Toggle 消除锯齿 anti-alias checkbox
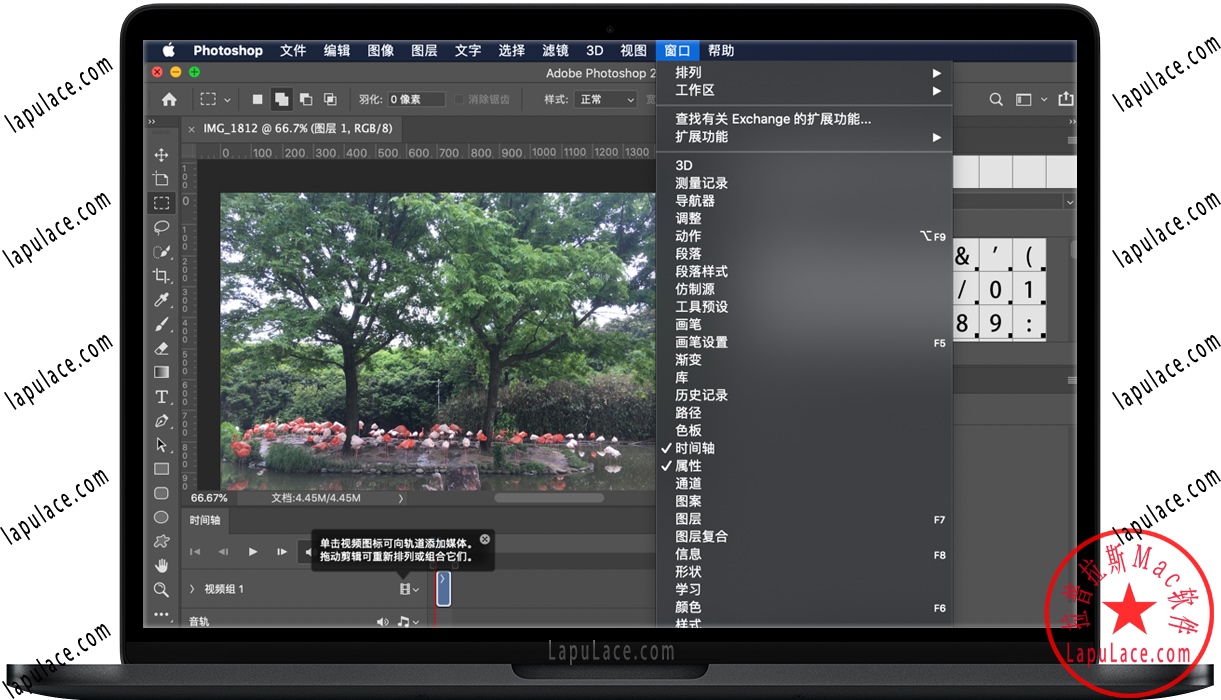This screenshot has width=1221, height=700. (459, 98)
